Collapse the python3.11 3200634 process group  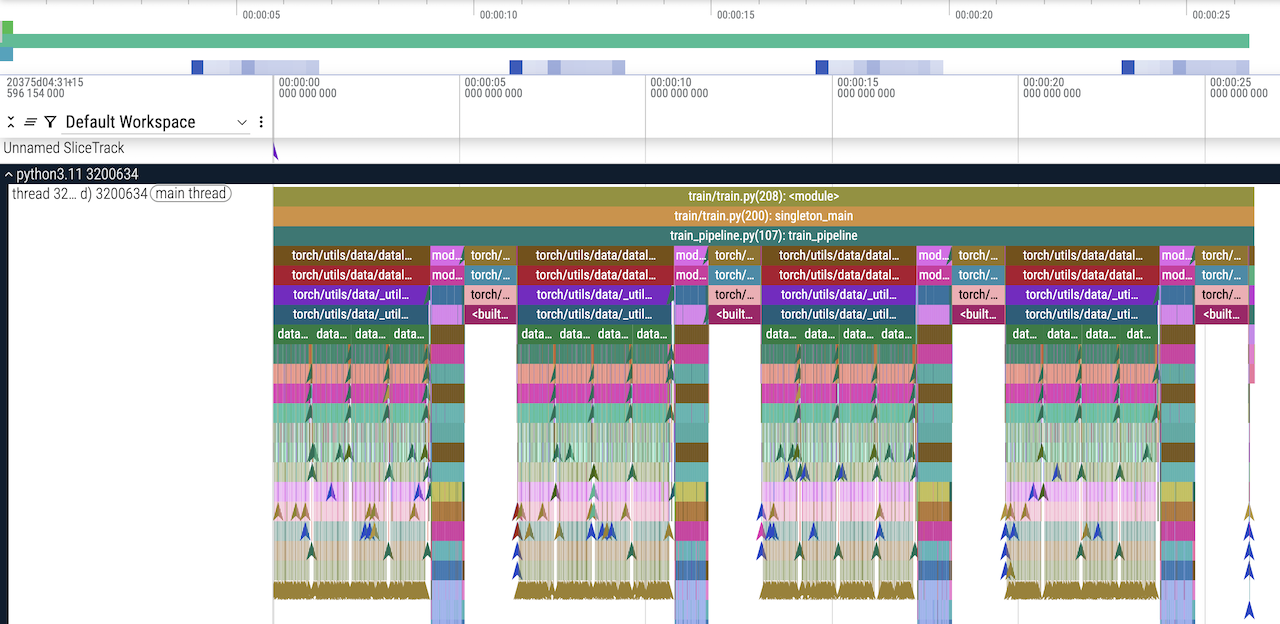pyautogui.click(x=9, y=174)
